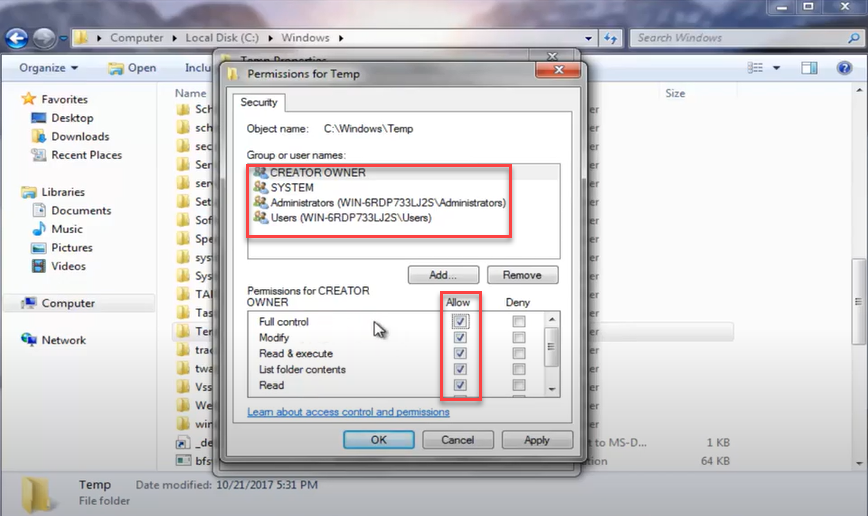Click the Documents library icon
The width and height of the screenshot is (868, 516).
coord(39,210)
